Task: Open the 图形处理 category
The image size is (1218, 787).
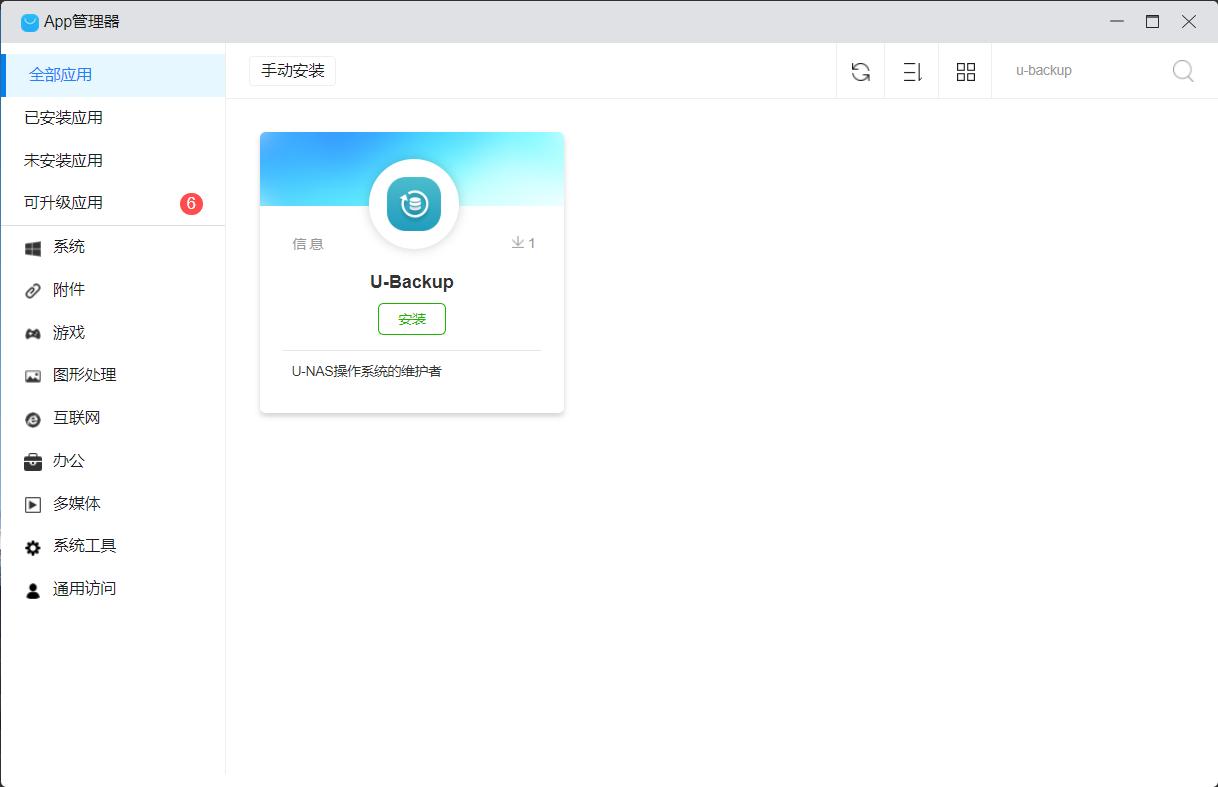Action: tap(84, 375)
